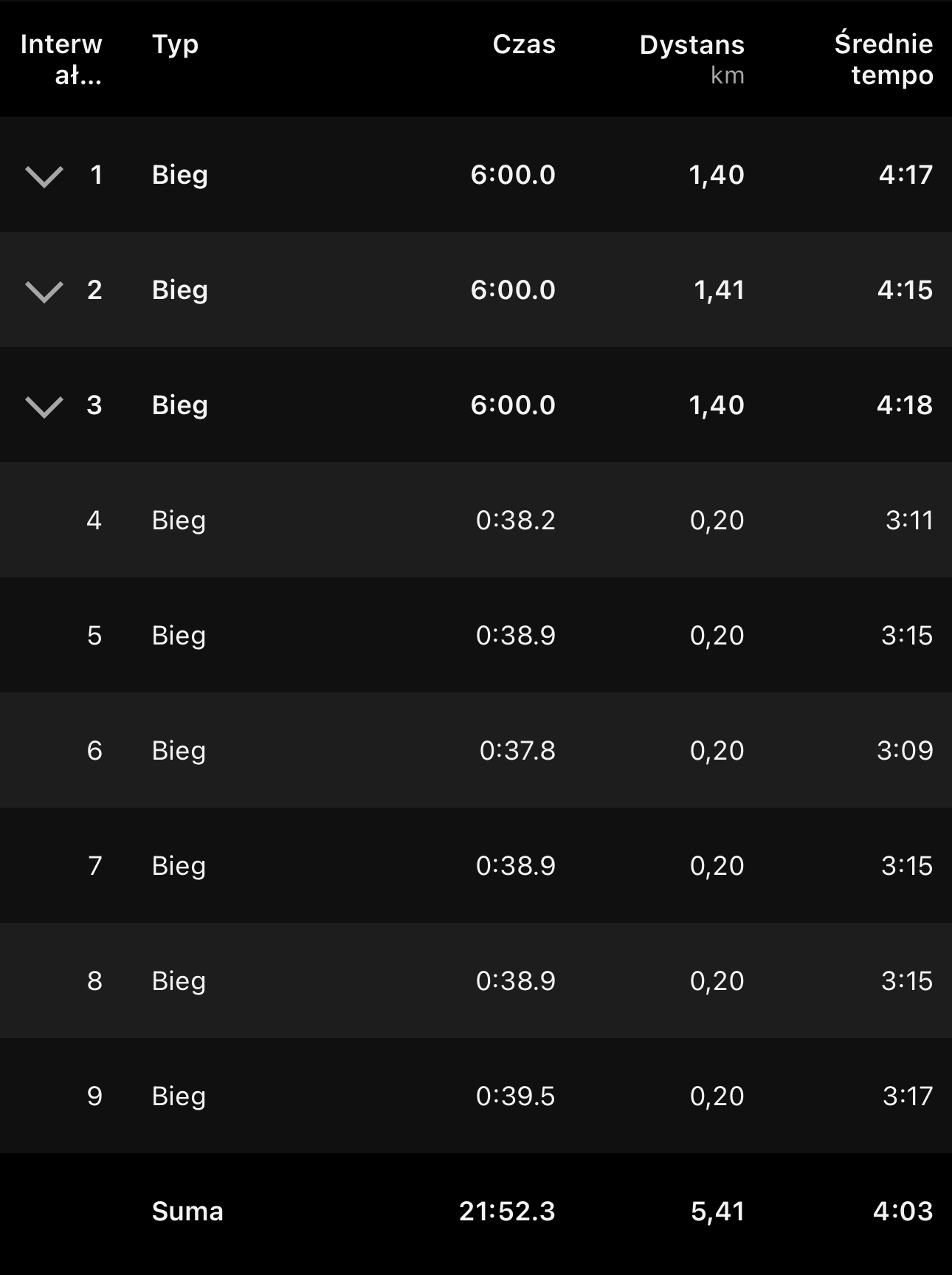
Task: Select the Średnie tempo column header
Action: pyautogui.click(x=883, y=59)
